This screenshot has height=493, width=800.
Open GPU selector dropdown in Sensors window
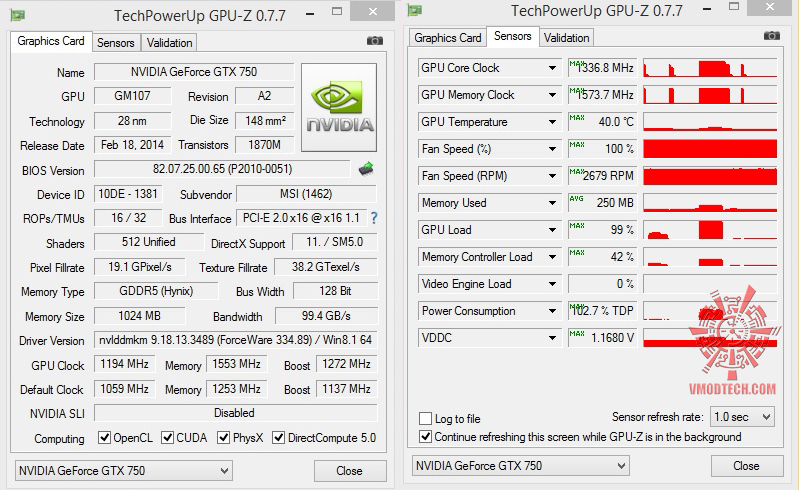pyautogui.click(x=521, y=465)
